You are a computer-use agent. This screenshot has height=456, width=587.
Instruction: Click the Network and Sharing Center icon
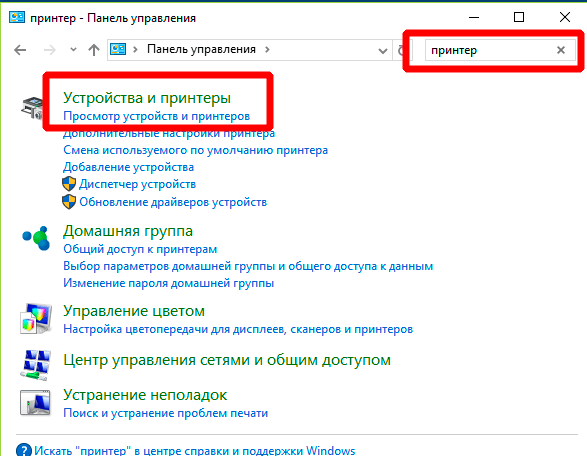tap(36, 365)
